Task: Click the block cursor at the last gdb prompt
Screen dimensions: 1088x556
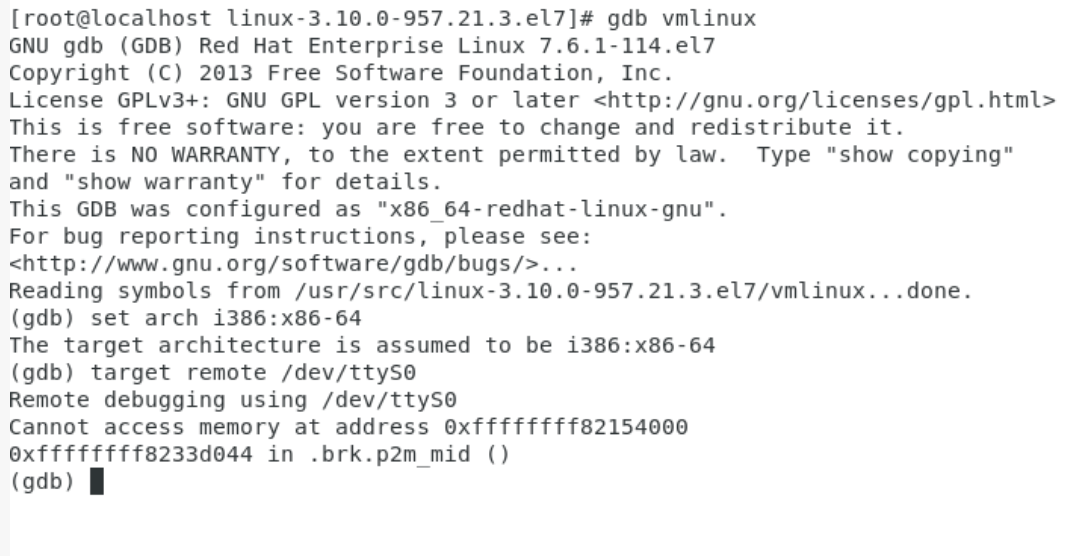Action: [97, 483]
